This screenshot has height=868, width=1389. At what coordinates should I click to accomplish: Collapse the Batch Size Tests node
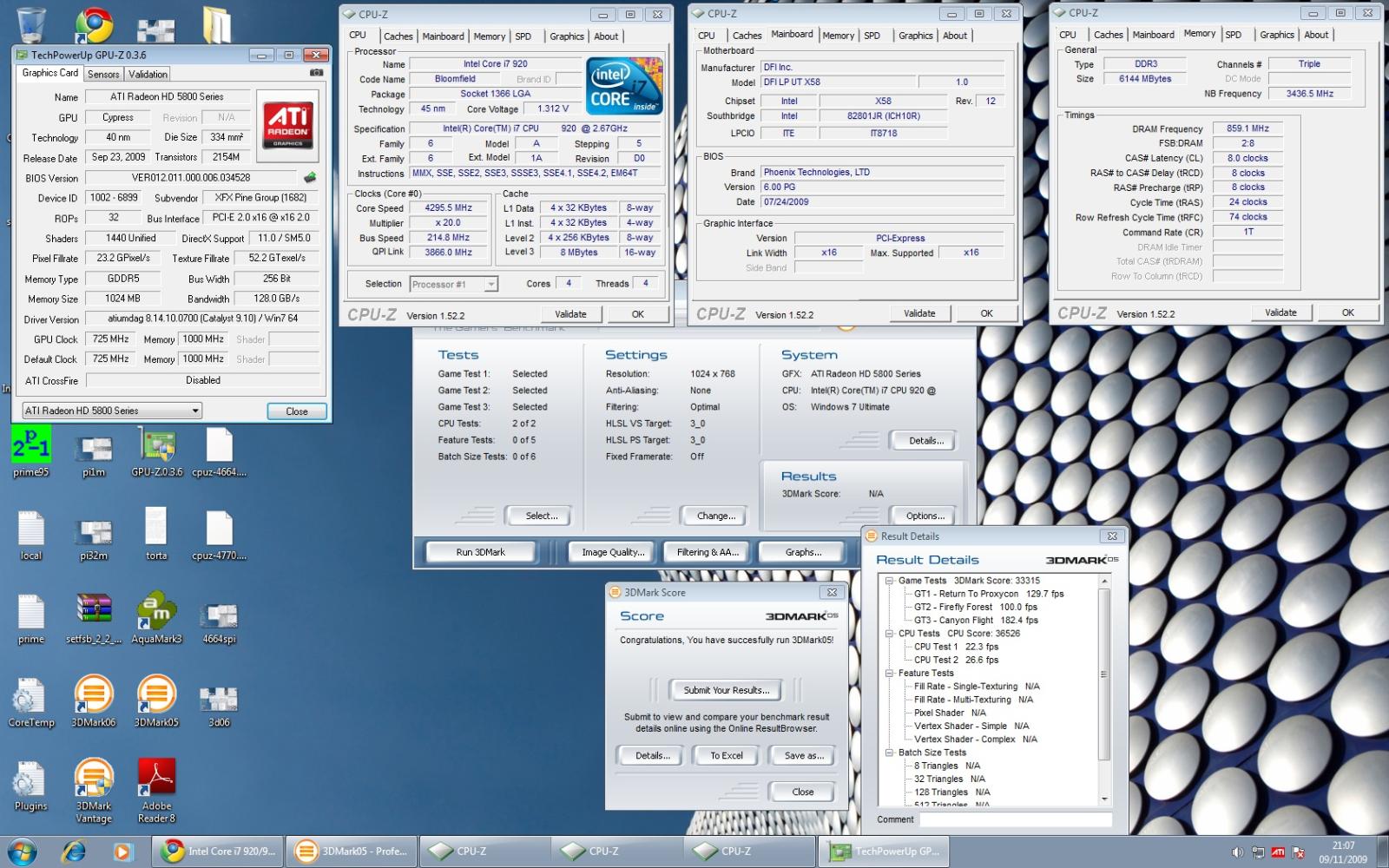(x=890, y=753)
